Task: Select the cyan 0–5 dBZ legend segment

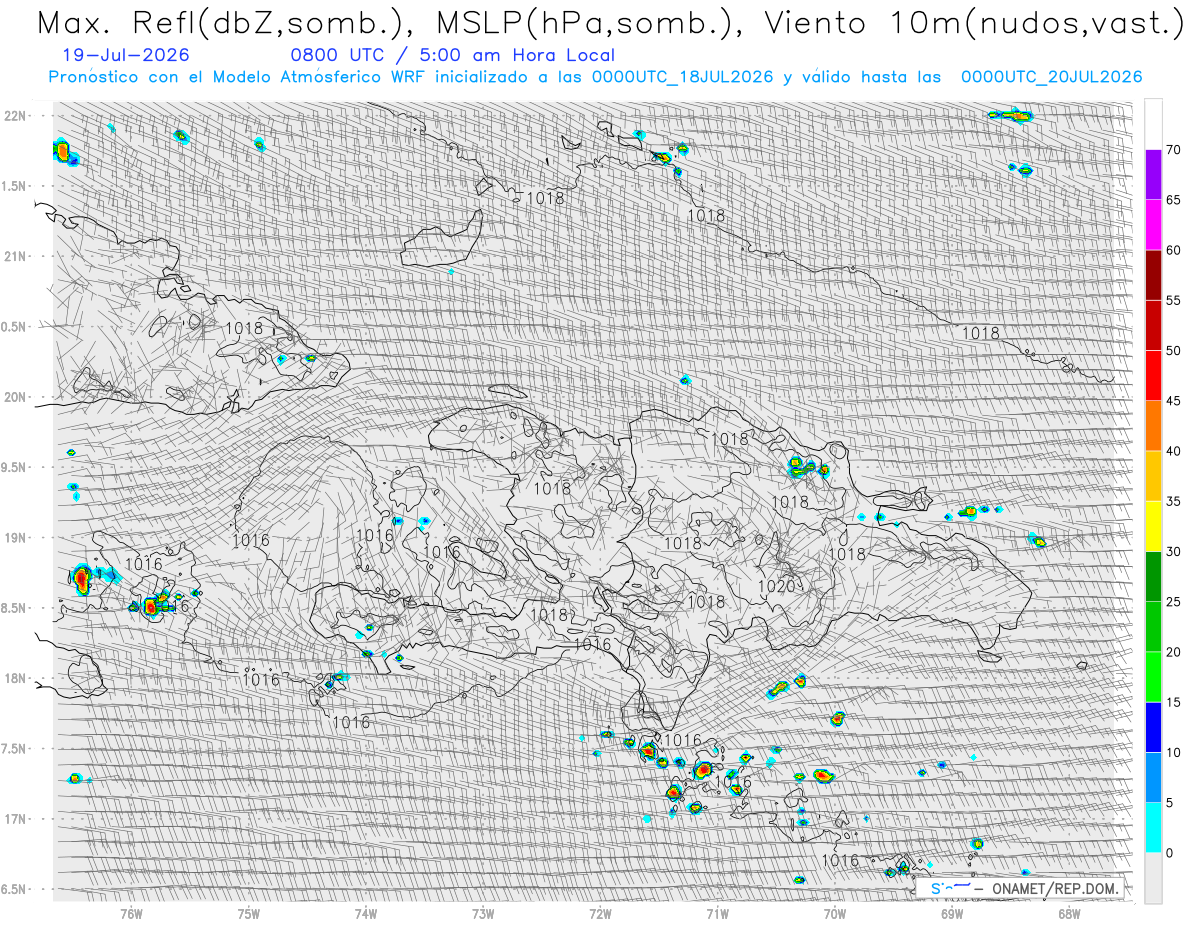Action: [x=1154, y=828]
